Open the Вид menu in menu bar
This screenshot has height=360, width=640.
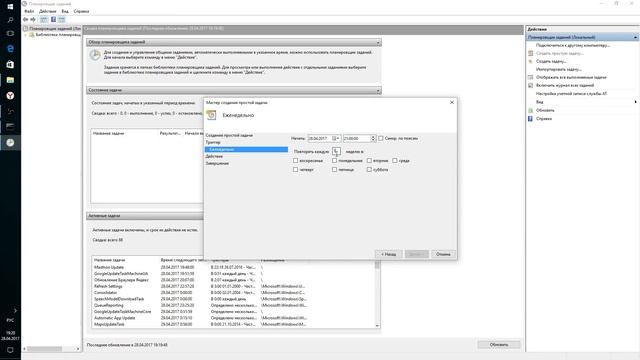(65, 11)
